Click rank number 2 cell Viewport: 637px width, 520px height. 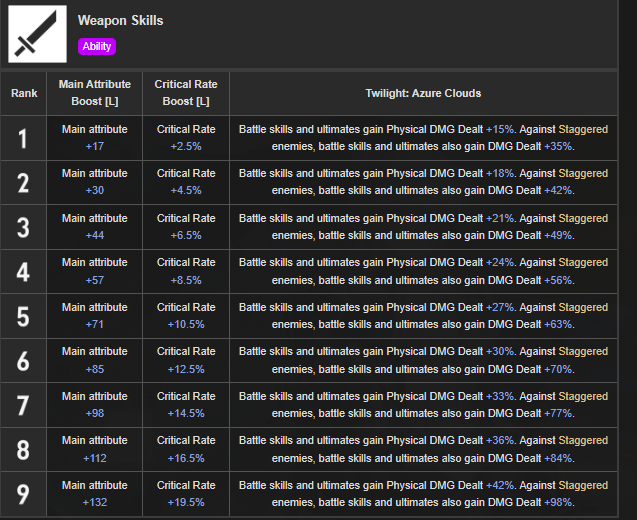(x=24, y=182)
